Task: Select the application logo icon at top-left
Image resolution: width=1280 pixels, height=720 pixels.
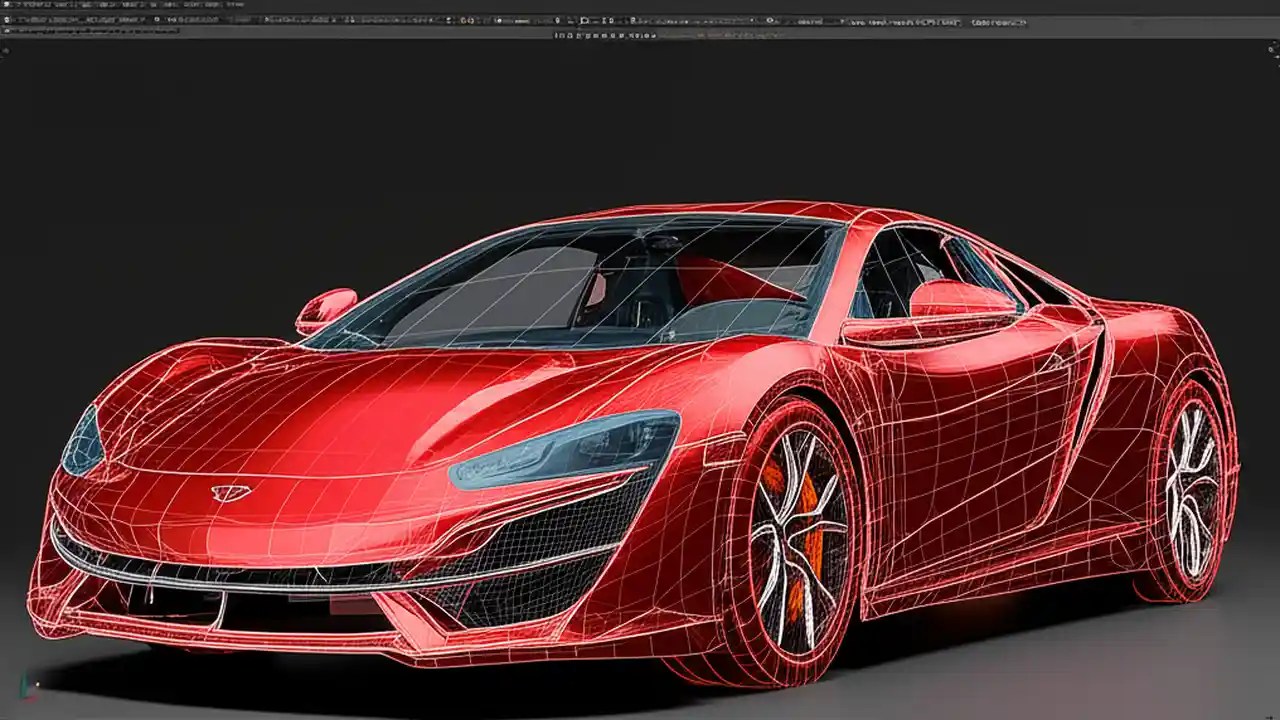Action: 6,4
